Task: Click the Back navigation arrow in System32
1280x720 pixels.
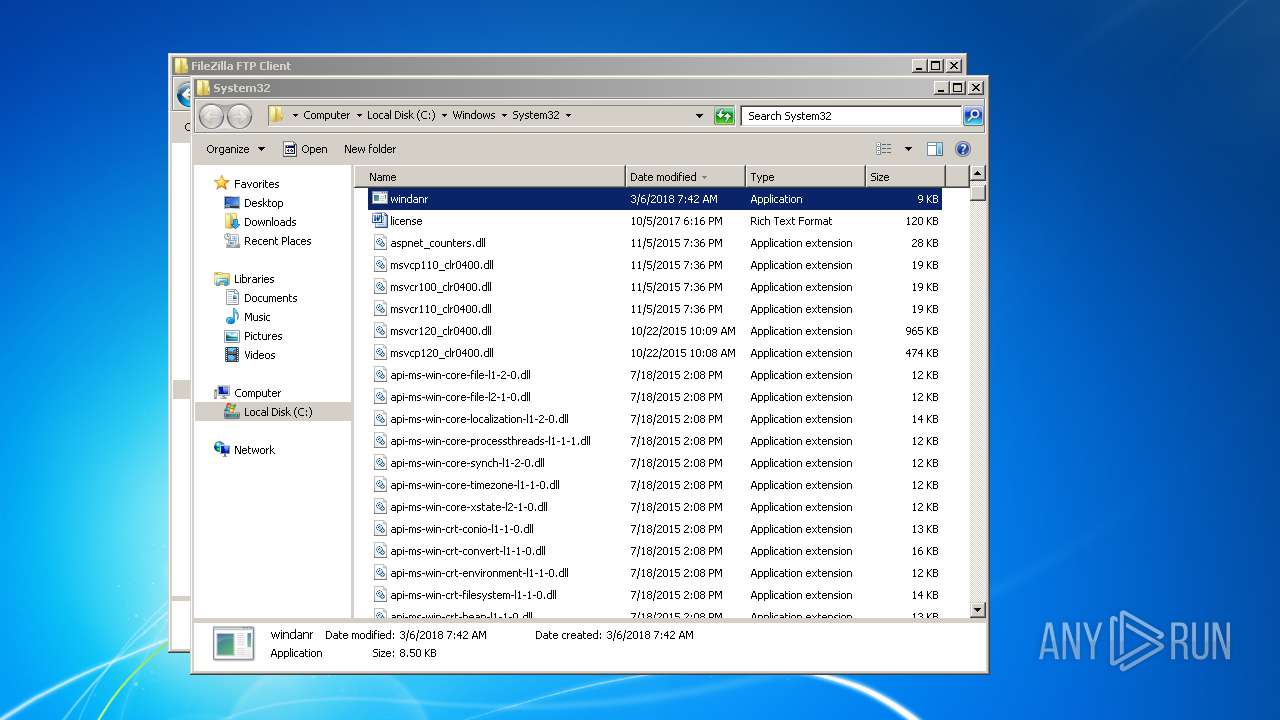Action: click(211, 116)
